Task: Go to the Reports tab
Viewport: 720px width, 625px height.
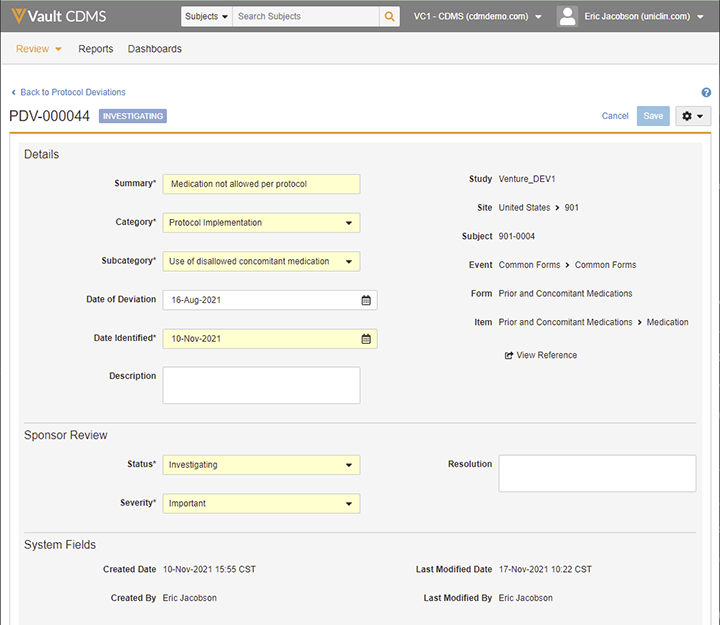Action: click(x=96, y=49)
